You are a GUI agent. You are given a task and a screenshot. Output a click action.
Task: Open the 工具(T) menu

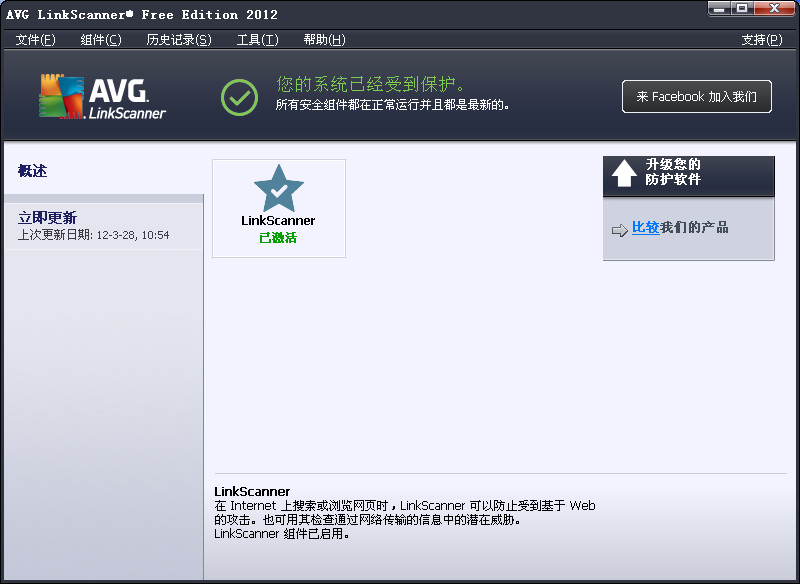(x=257, y=40)
